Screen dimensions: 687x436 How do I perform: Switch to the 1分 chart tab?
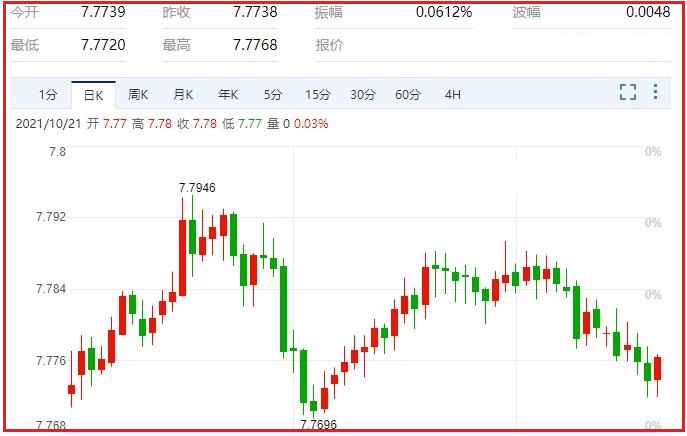[x=48, y=95]
